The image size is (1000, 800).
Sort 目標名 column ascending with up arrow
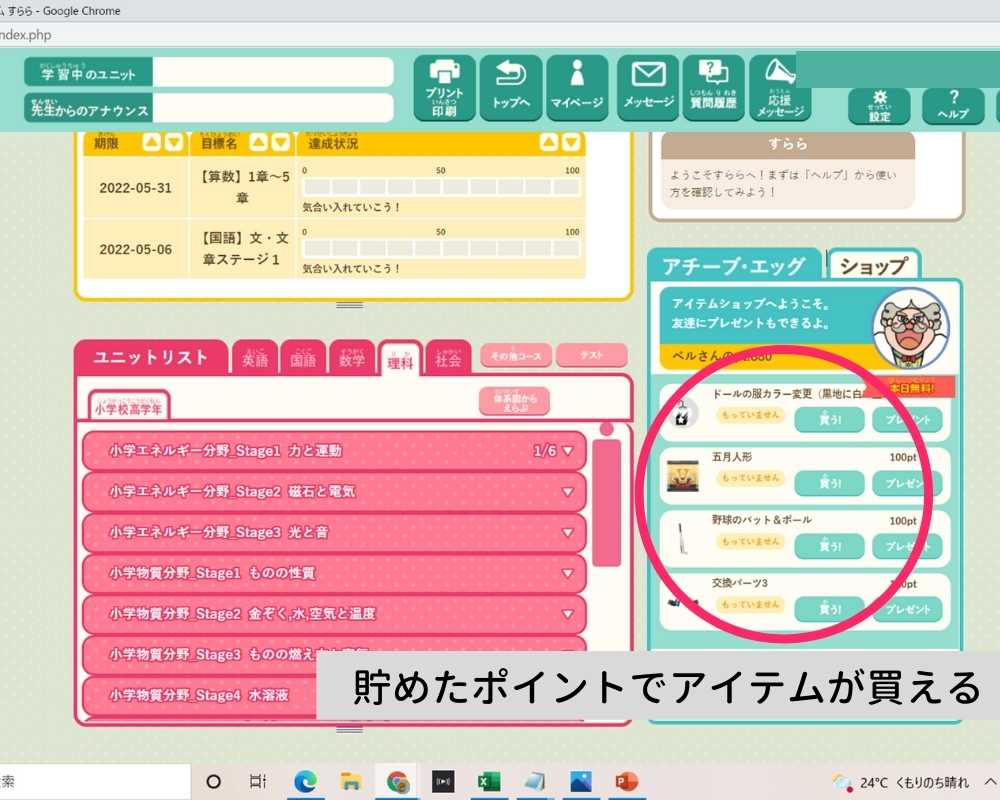(258, 142)
